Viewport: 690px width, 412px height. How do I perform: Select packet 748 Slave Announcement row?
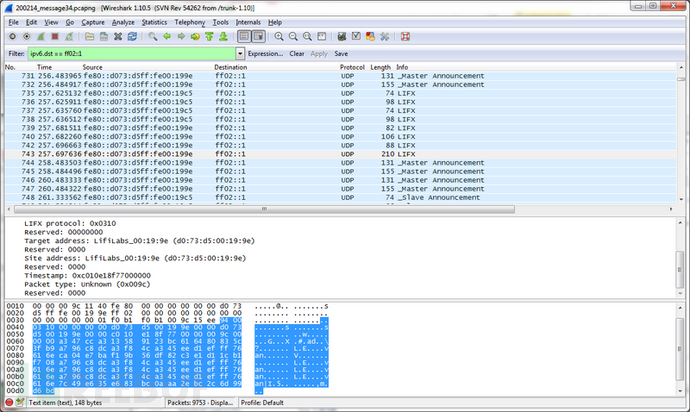pos(340,198)
